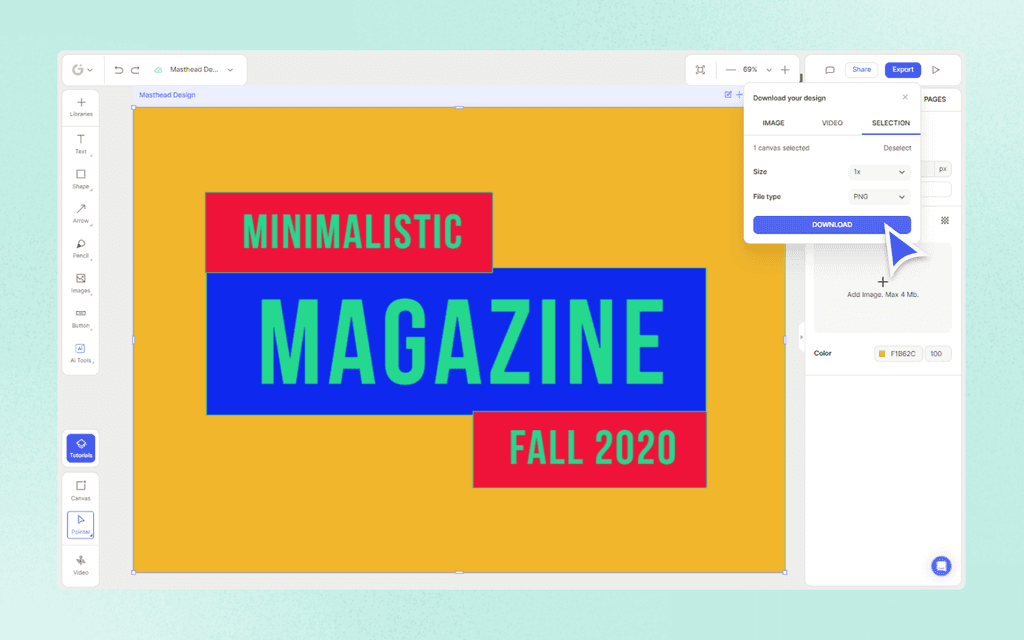The width and height of the screenshot is (1024, 640).
Task: Select the Button element tool
Action: (80, 318)
